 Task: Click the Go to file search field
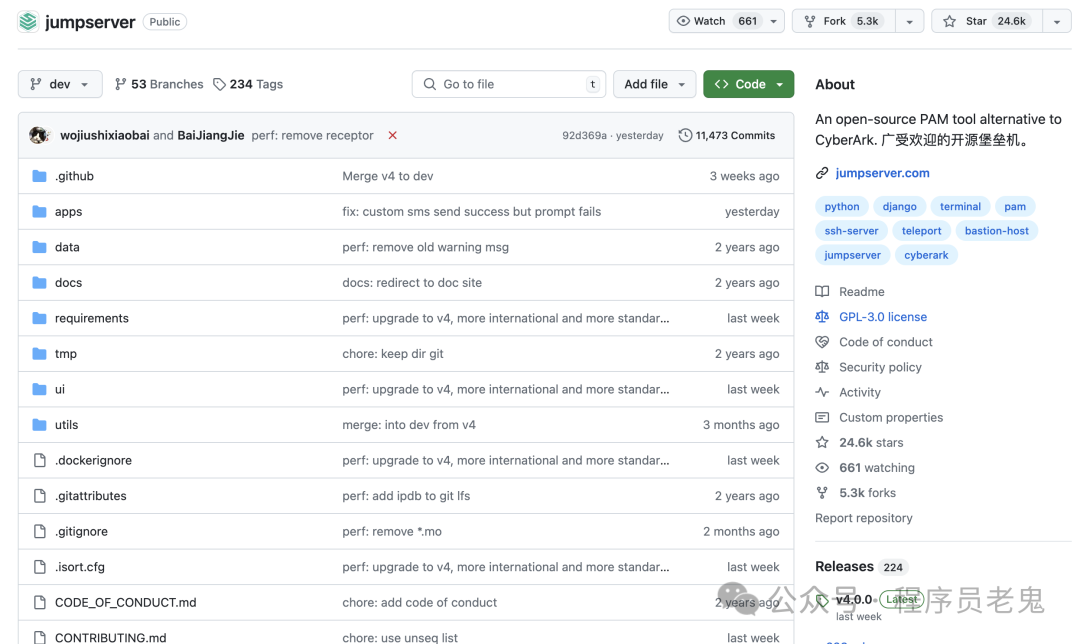[x=509, y=84]
